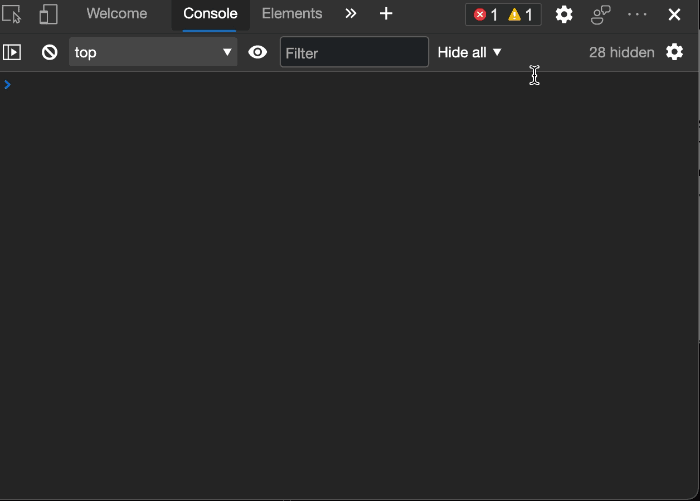700x501 pixels.
Task: Open the top JavaScript context dropdown
Action: [153, 52]
